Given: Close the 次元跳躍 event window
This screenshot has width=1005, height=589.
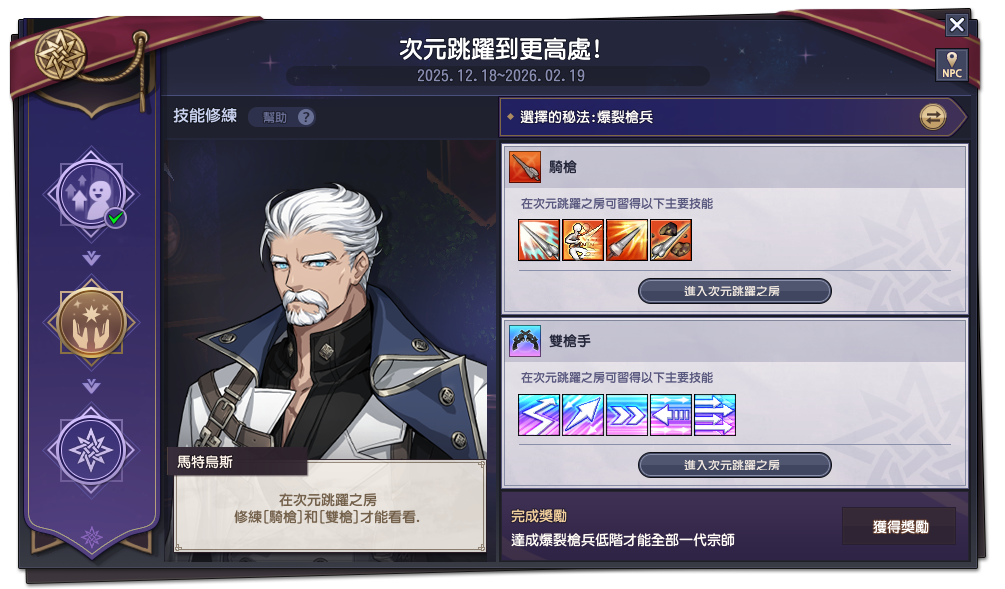Looking at the screenshot, I should (x=957, y=25).
